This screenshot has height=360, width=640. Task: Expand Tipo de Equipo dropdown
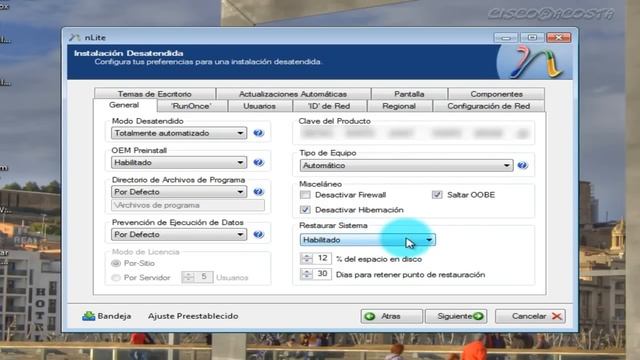click(407, 165)
